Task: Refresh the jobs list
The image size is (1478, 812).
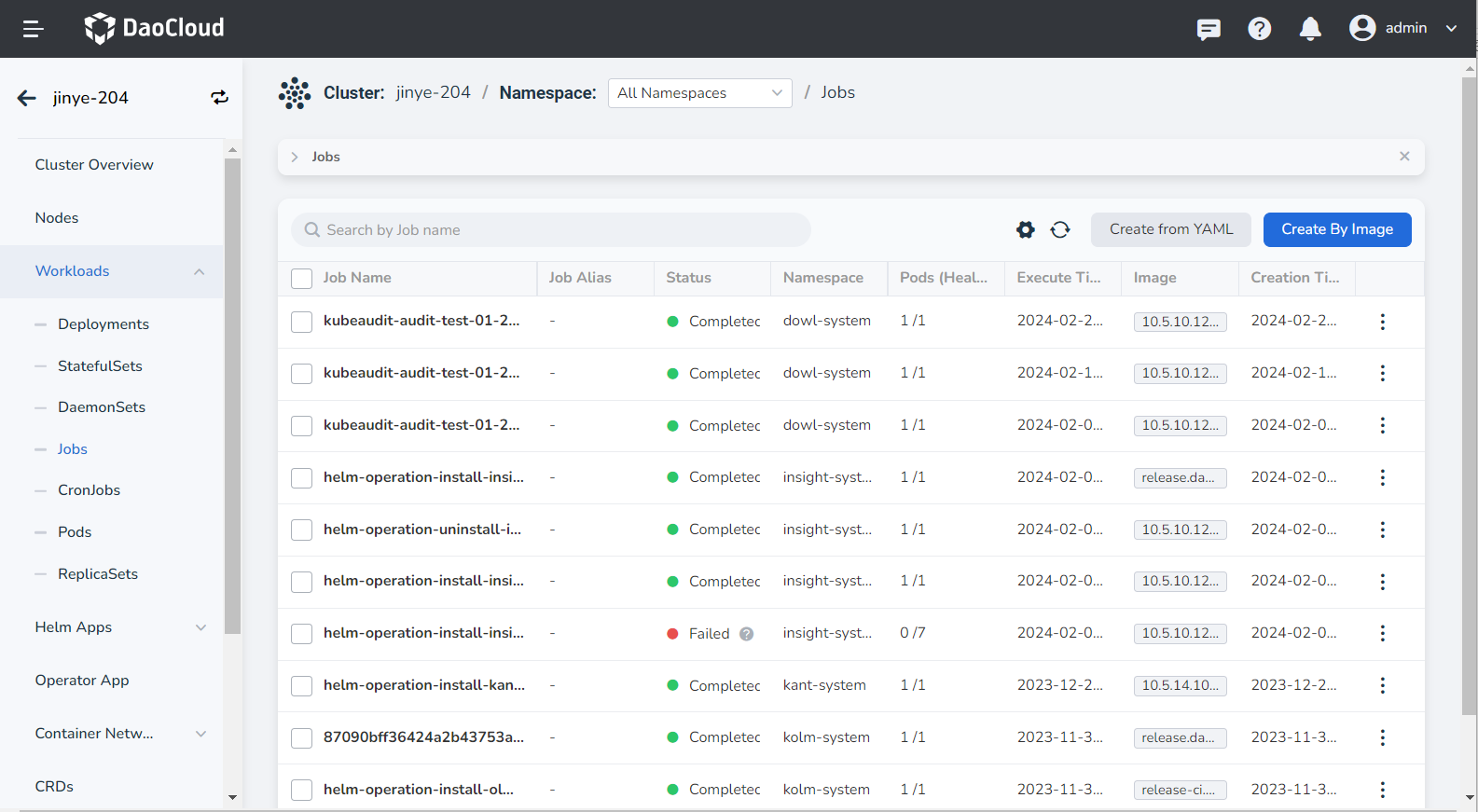Action: coord(1060,229)
